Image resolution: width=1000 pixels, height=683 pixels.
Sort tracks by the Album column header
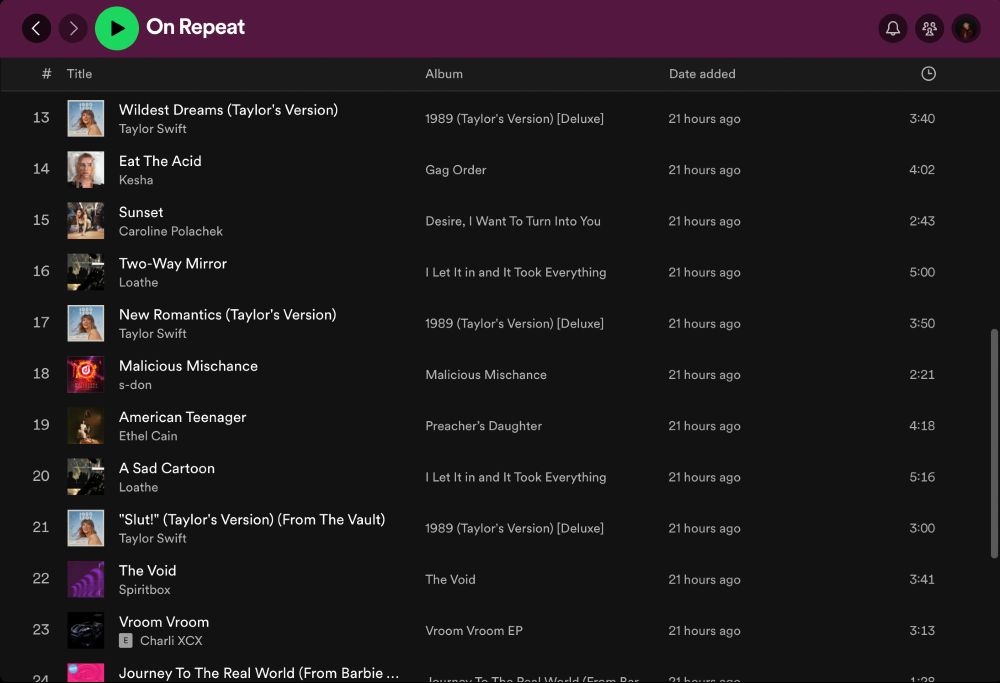point(444,74)
